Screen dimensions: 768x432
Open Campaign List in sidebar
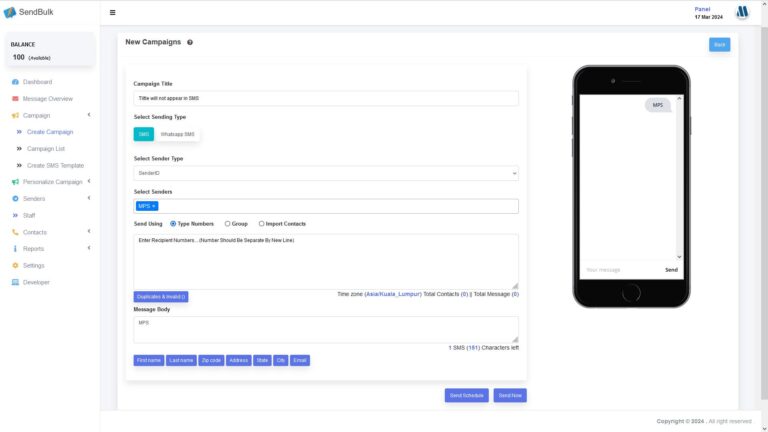click(x=46, y=148)
